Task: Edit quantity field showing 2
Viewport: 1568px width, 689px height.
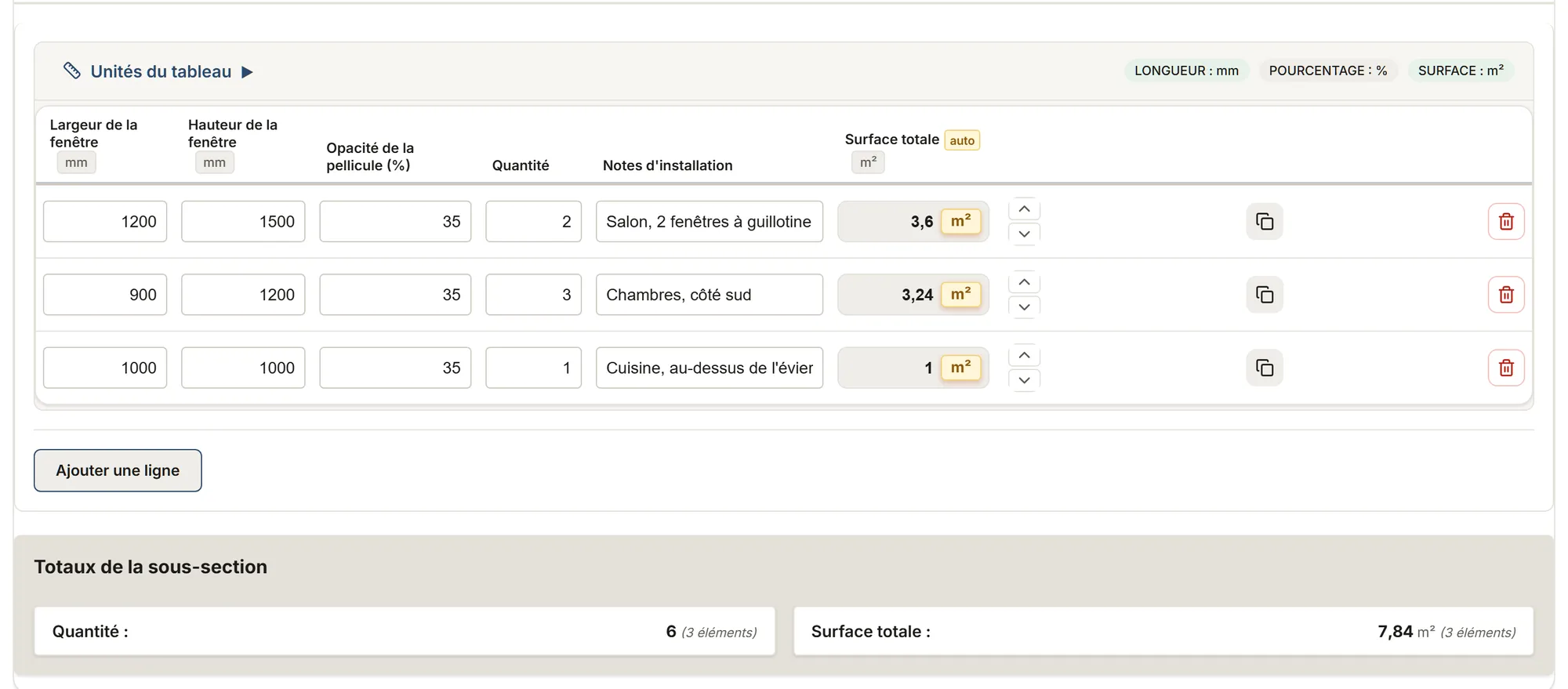Action: pyautogui.click(x=533, y=222)
